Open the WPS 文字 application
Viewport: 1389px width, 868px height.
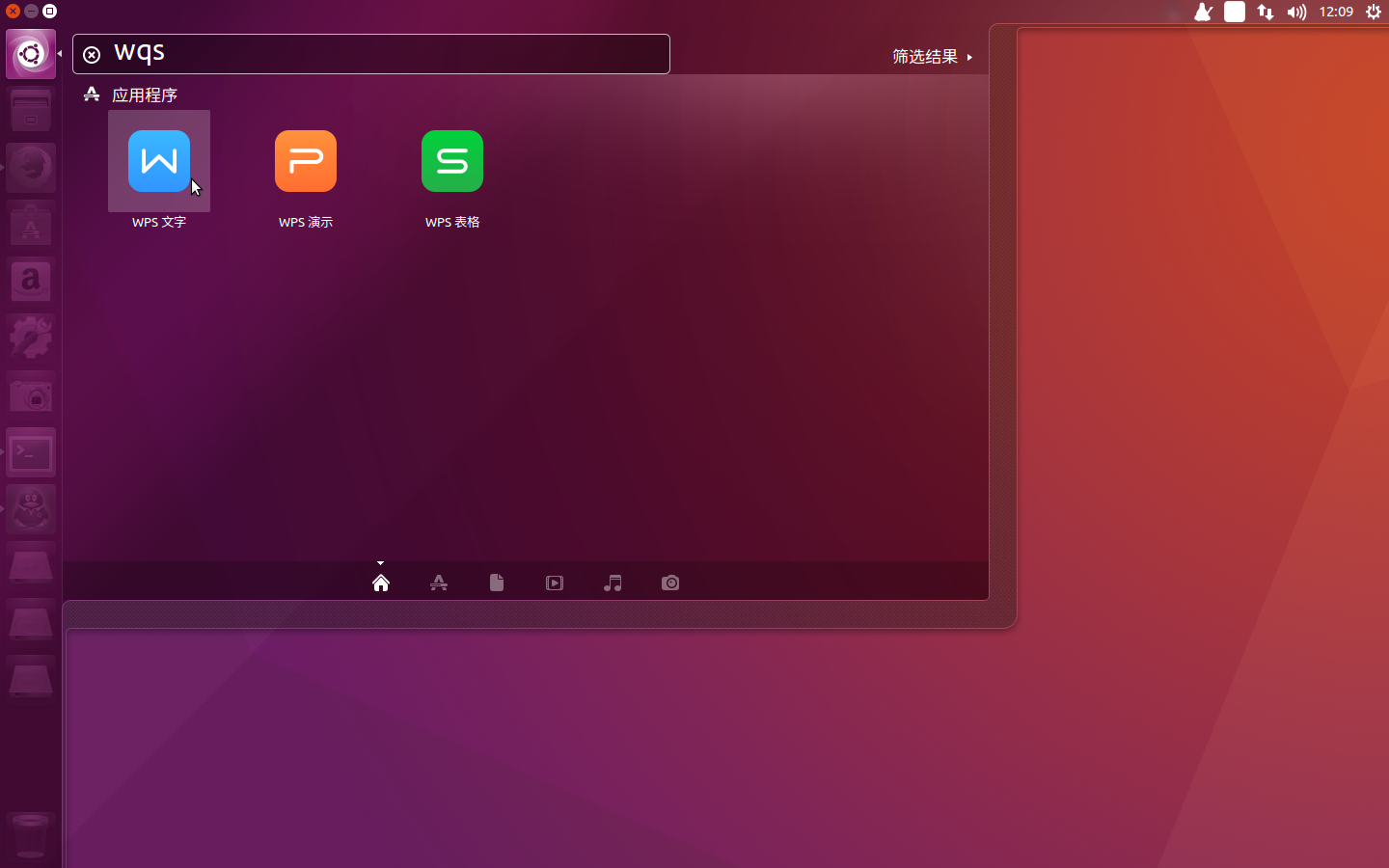[158, 161]
